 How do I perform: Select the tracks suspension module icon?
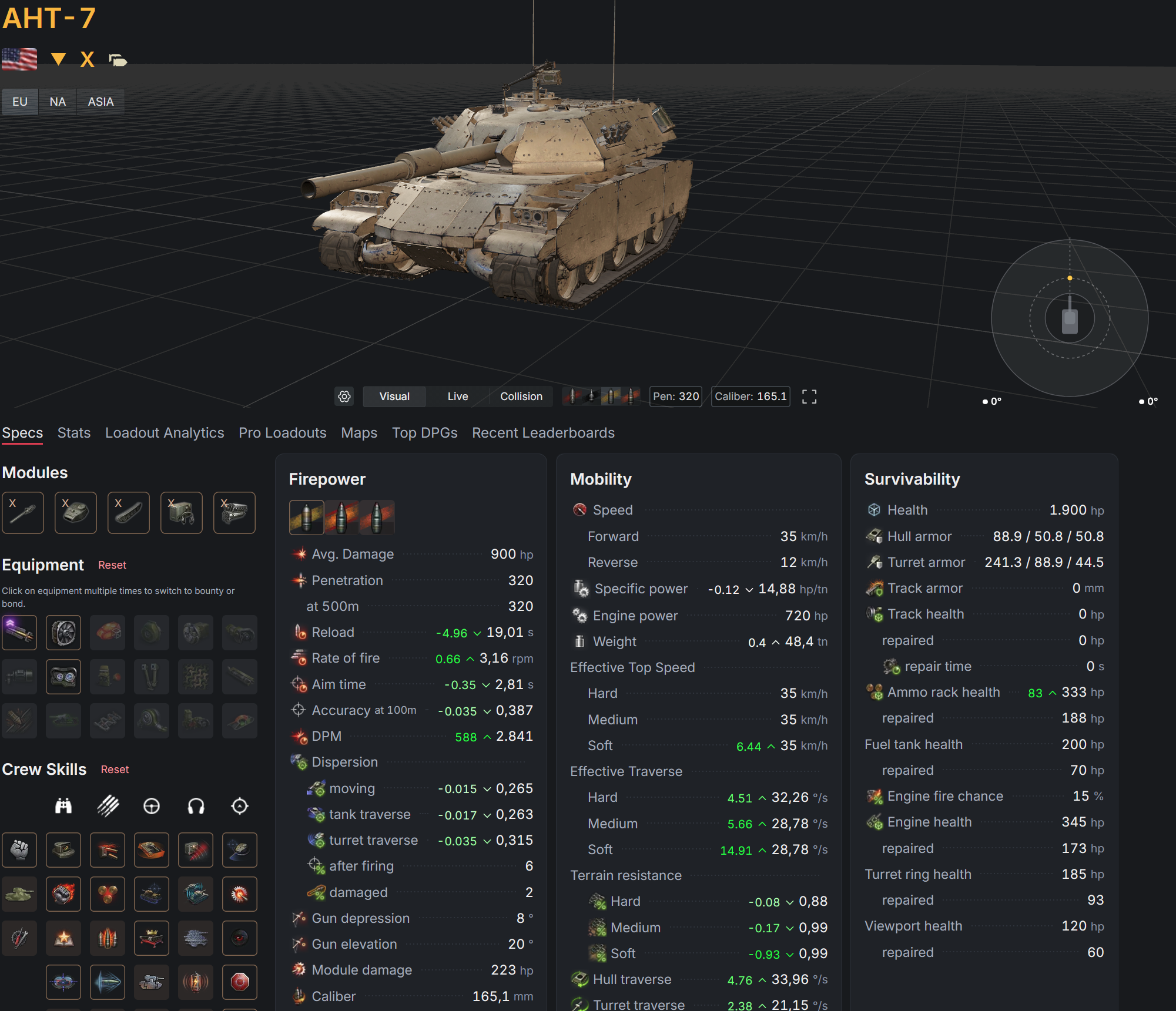point(129,513)
